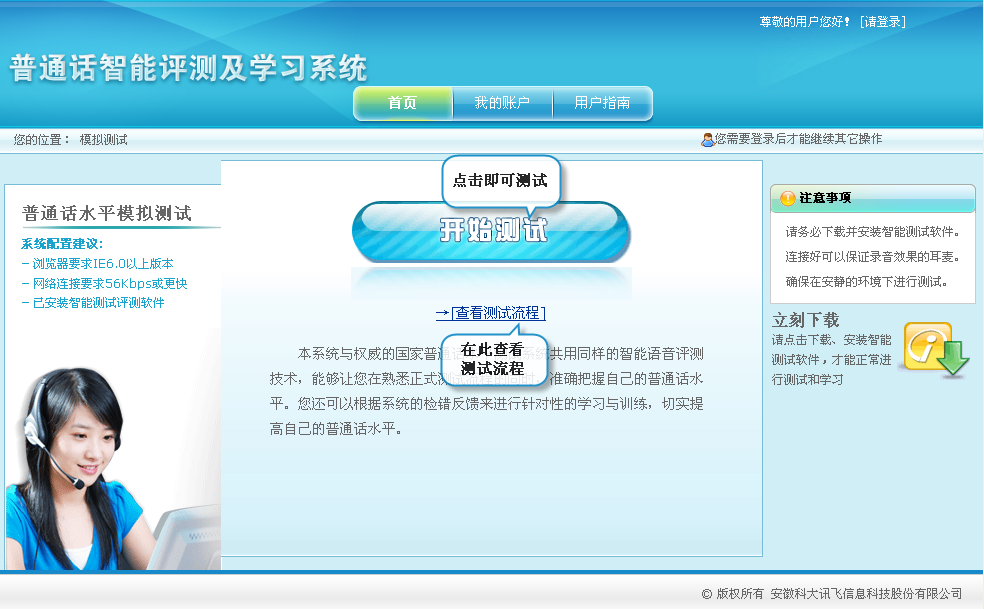
Task: Click the site title 普通话智能评测及学习系统
Action: pyautogui.click(x=189, y=68)
